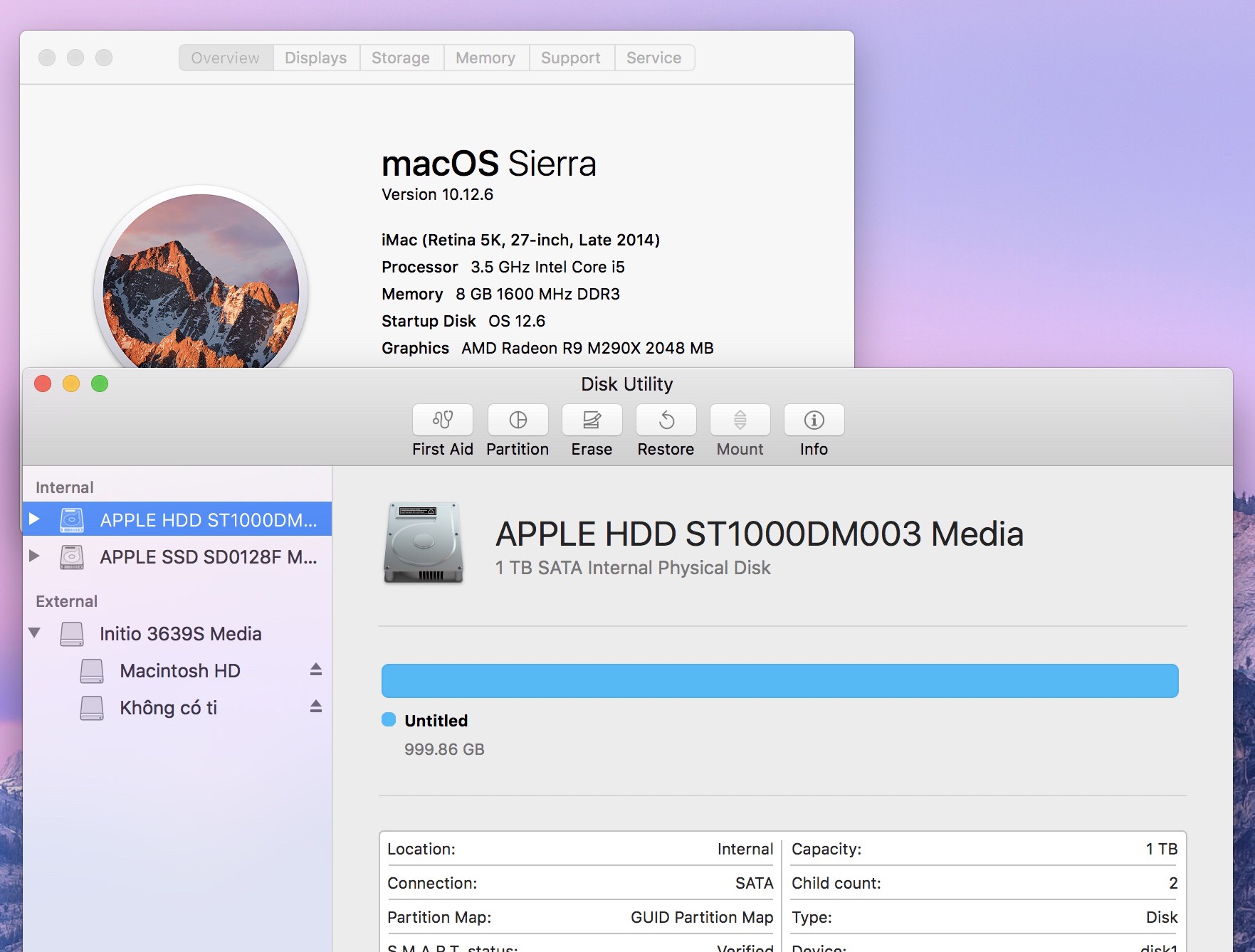1255x952 pixels.
Task: Click the 1 TB SATA Internal Physical Disk subtitle
Action: tap(633, 568)
